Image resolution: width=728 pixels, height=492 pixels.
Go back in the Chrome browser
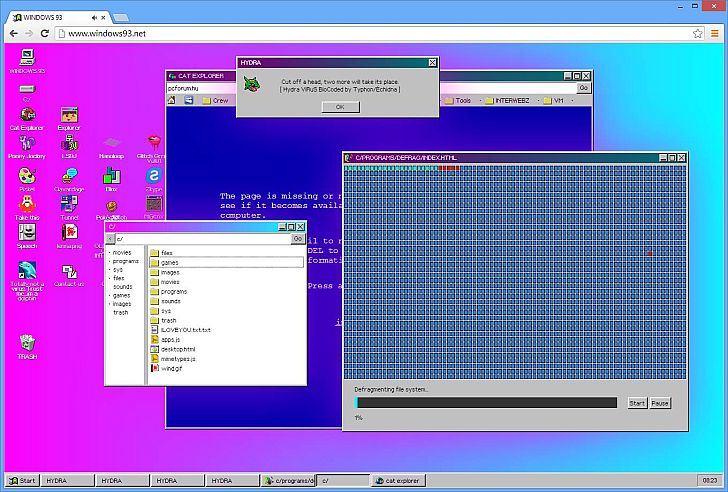pos(13,33)
